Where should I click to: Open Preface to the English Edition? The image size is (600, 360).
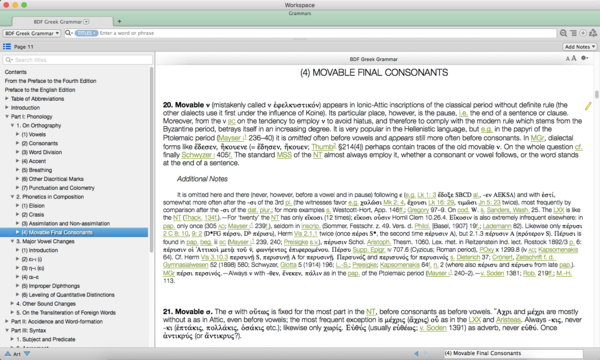[x=40, y=90]
